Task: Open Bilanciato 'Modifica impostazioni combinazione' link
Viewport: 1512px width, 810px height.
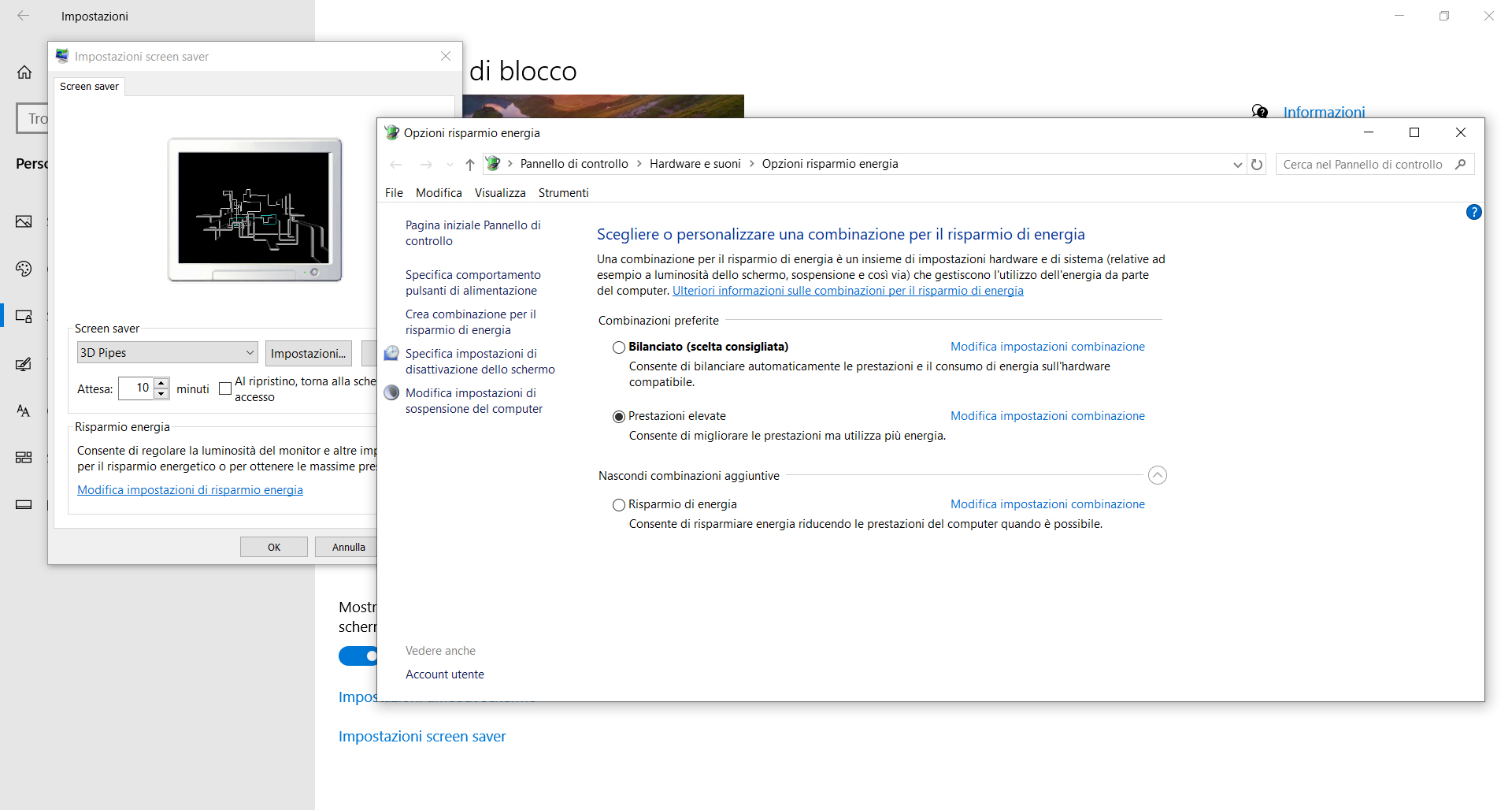Action: point(1047,347)
